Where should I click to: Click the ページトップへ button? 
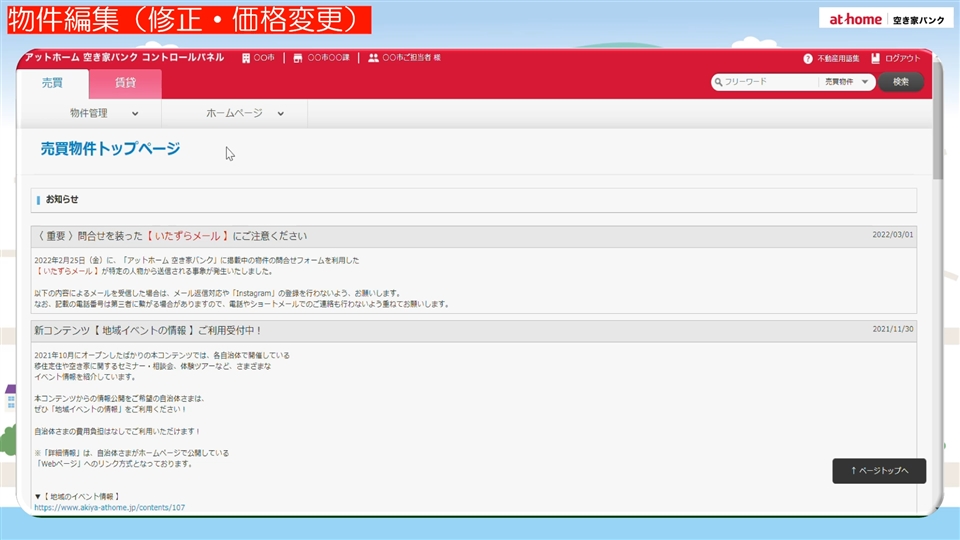[x=879, y=470]
